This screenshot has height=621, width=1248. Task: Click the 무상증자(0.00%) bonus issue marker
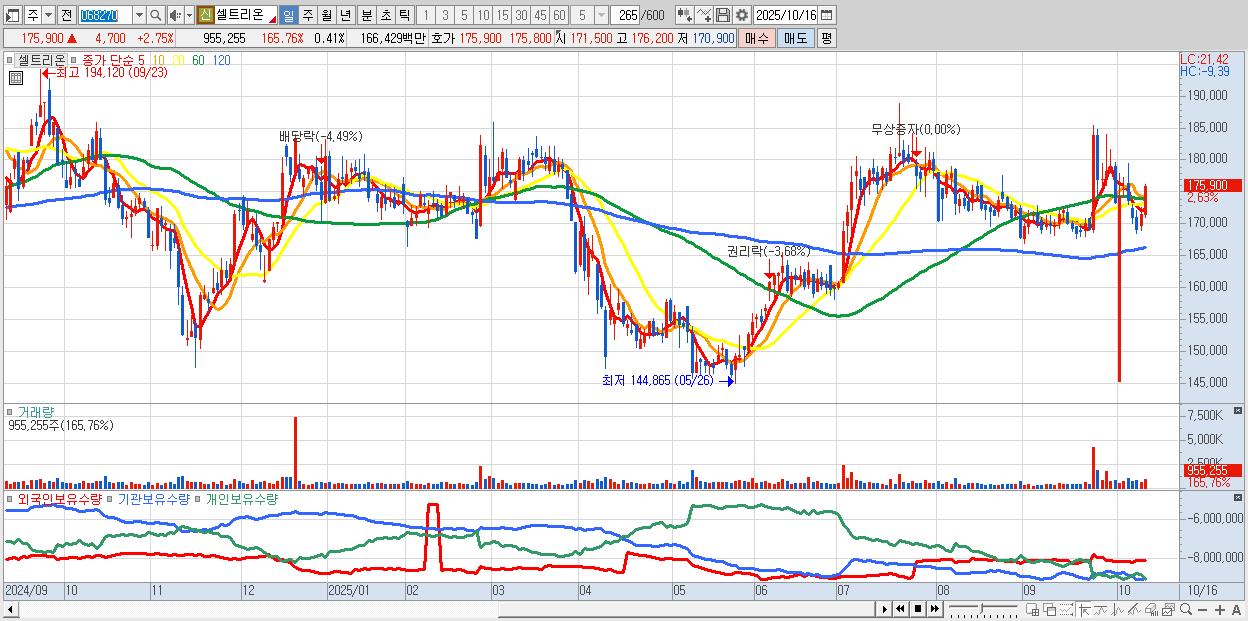click(915, 129)
